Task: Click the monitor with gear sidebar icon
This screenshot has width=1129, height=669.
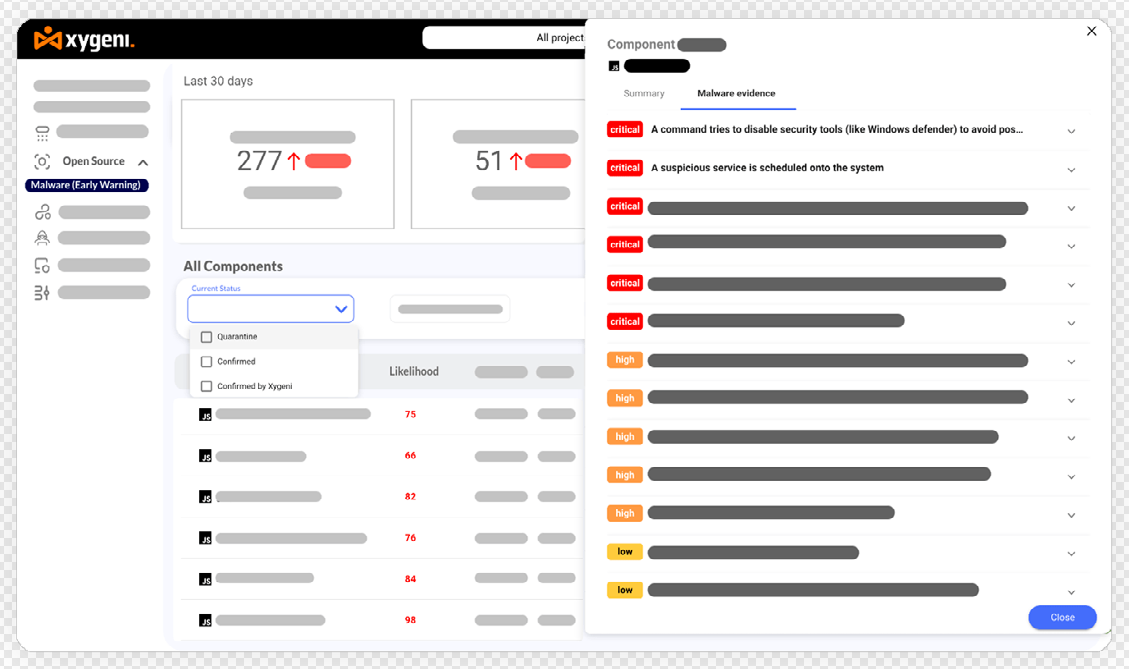Action: click(42, 266)
